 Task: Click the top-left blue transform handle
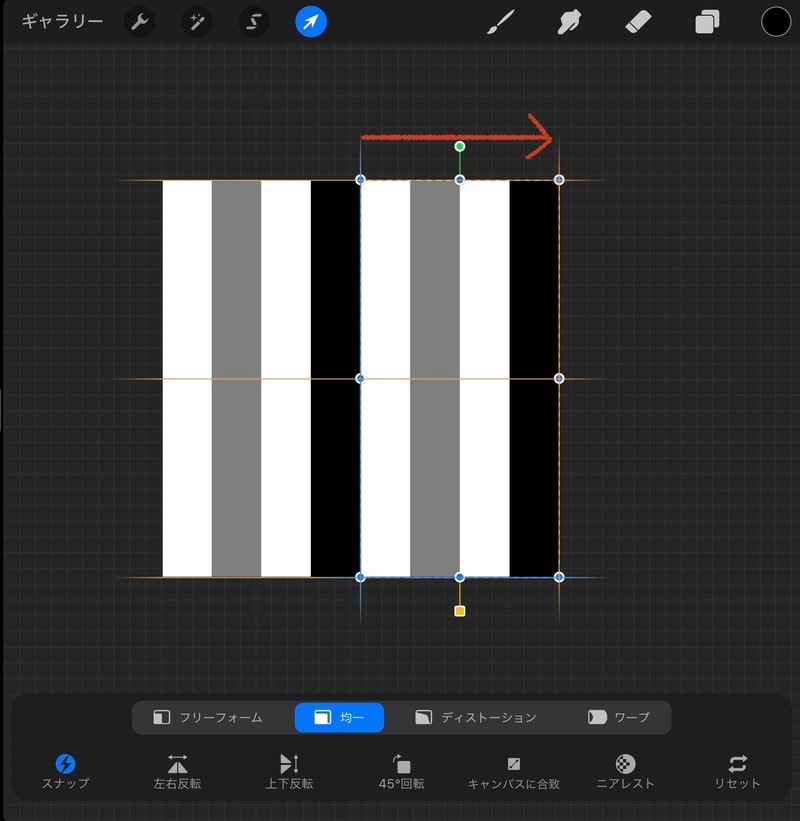(x=360, y=180)
